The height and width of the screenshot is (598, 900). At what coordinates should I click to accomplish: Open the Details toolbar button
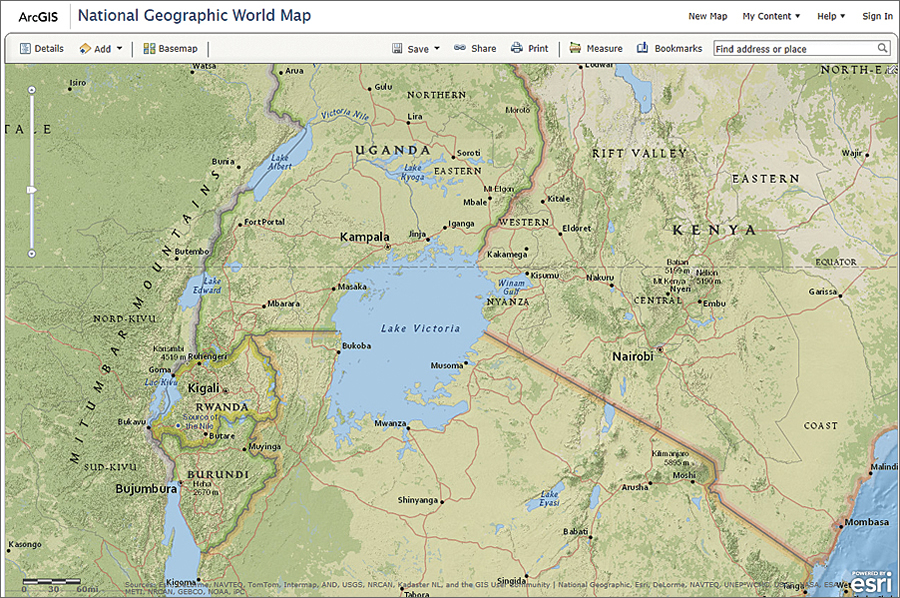tap(42, 49)
